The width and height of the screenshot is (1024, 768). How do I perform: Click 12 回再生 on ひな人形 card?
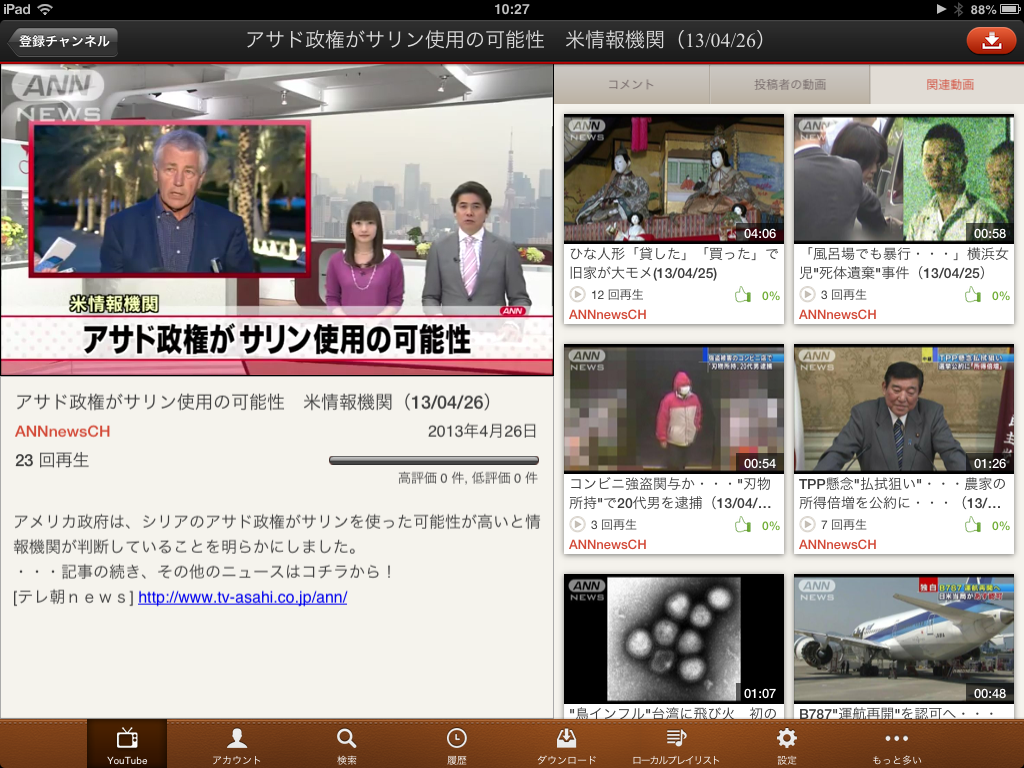click(617, 295)
